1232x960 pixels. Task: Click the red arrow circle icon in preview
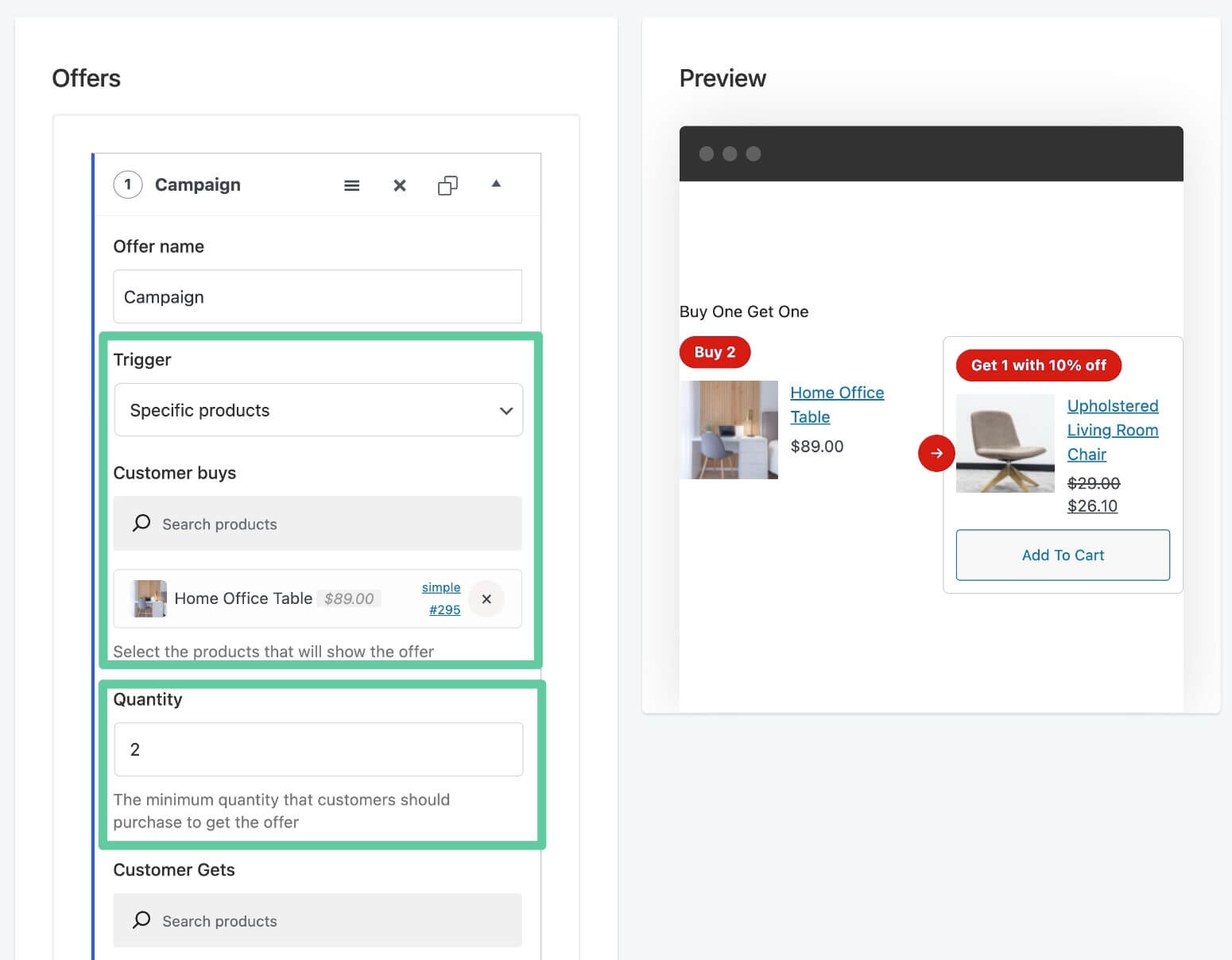click(936, 453)
